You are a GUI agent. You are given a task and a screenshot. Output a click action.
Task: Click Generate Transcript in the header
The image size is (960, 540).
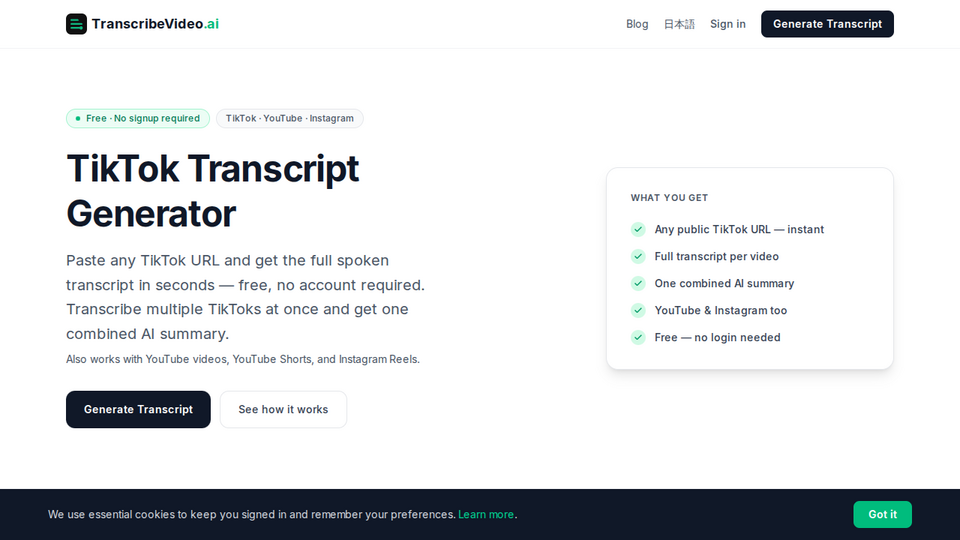pyautogui.click(x=827, y=24)
